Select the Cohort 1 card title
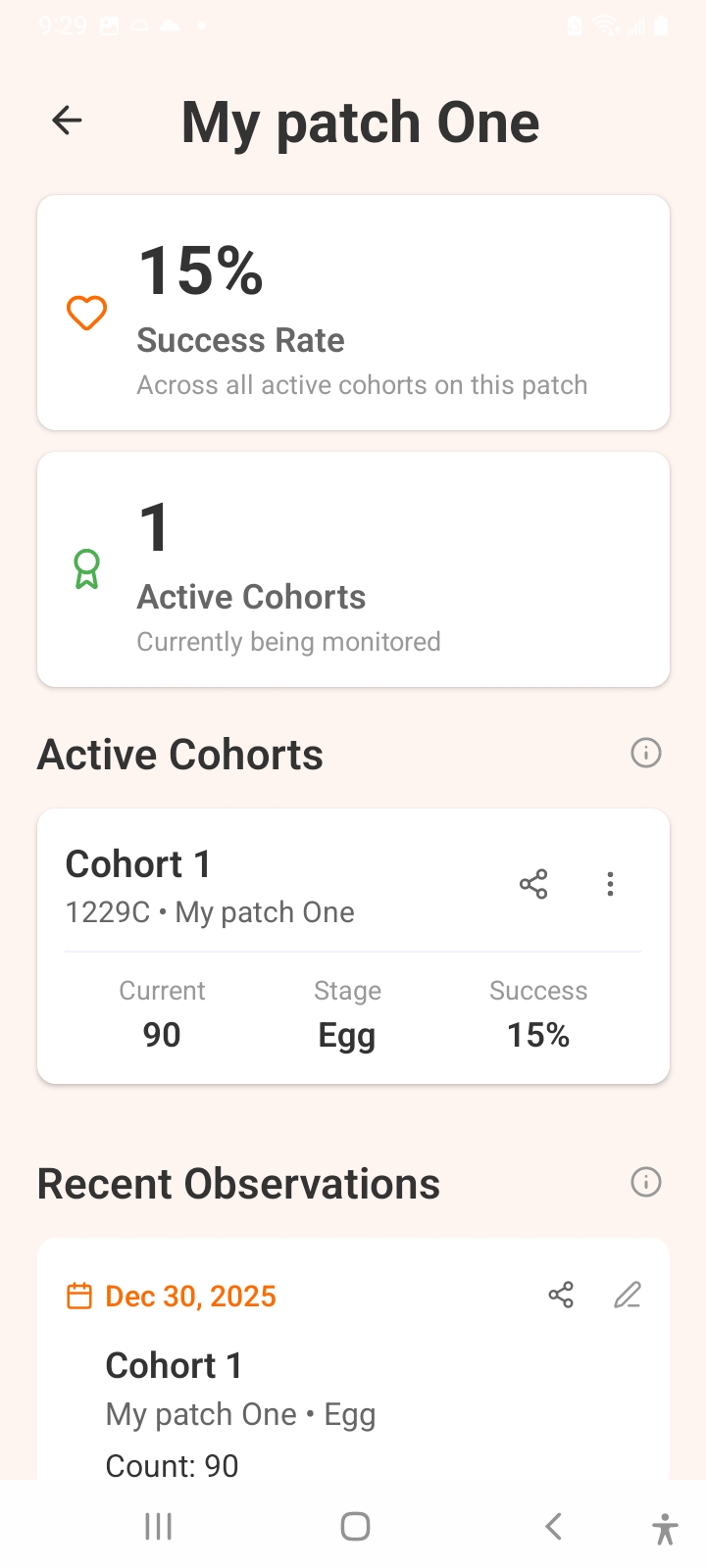 click(138, 864)
